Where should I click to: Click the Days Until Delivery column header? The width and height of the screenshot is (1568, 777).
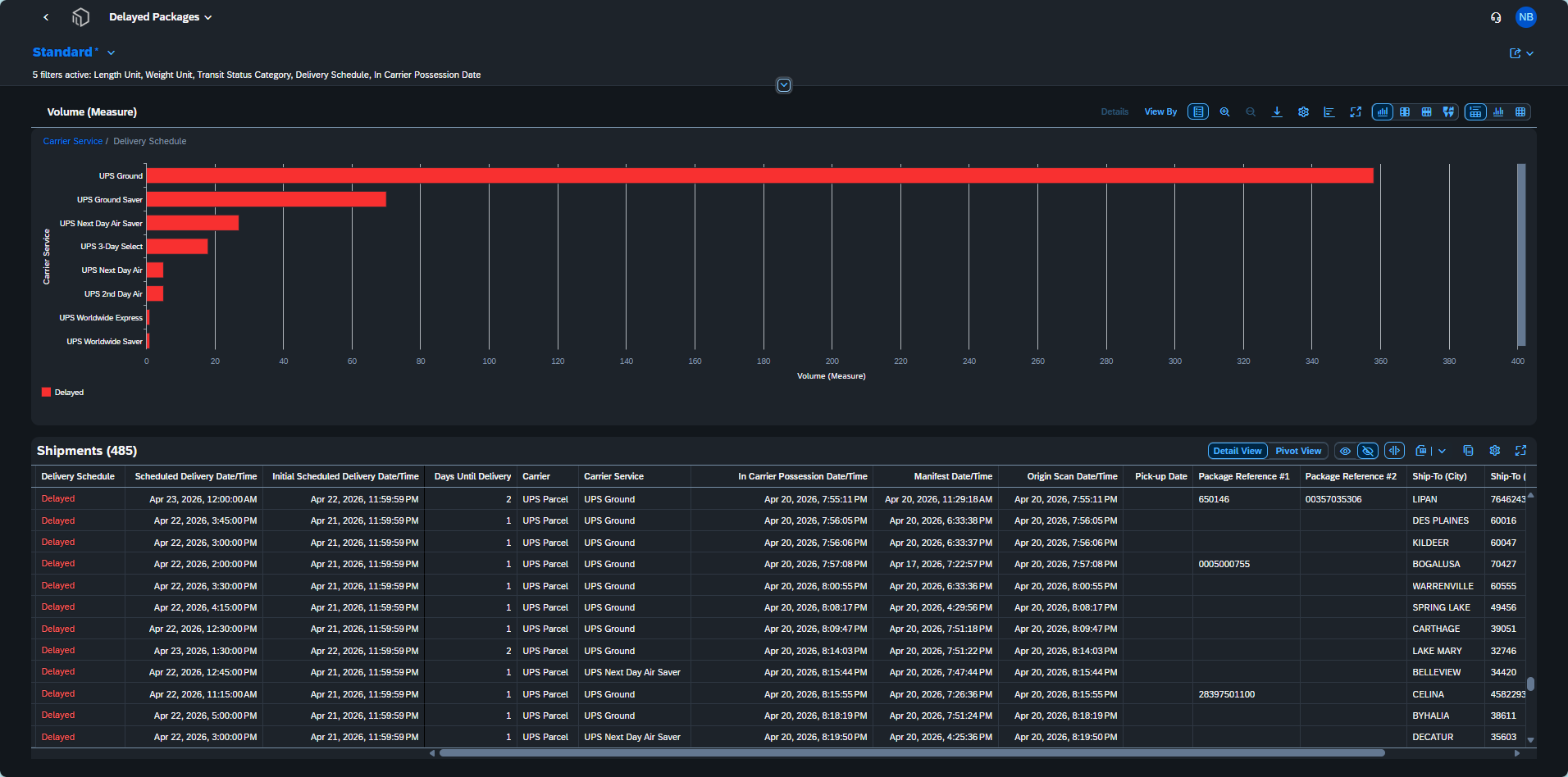click(472, 476)
